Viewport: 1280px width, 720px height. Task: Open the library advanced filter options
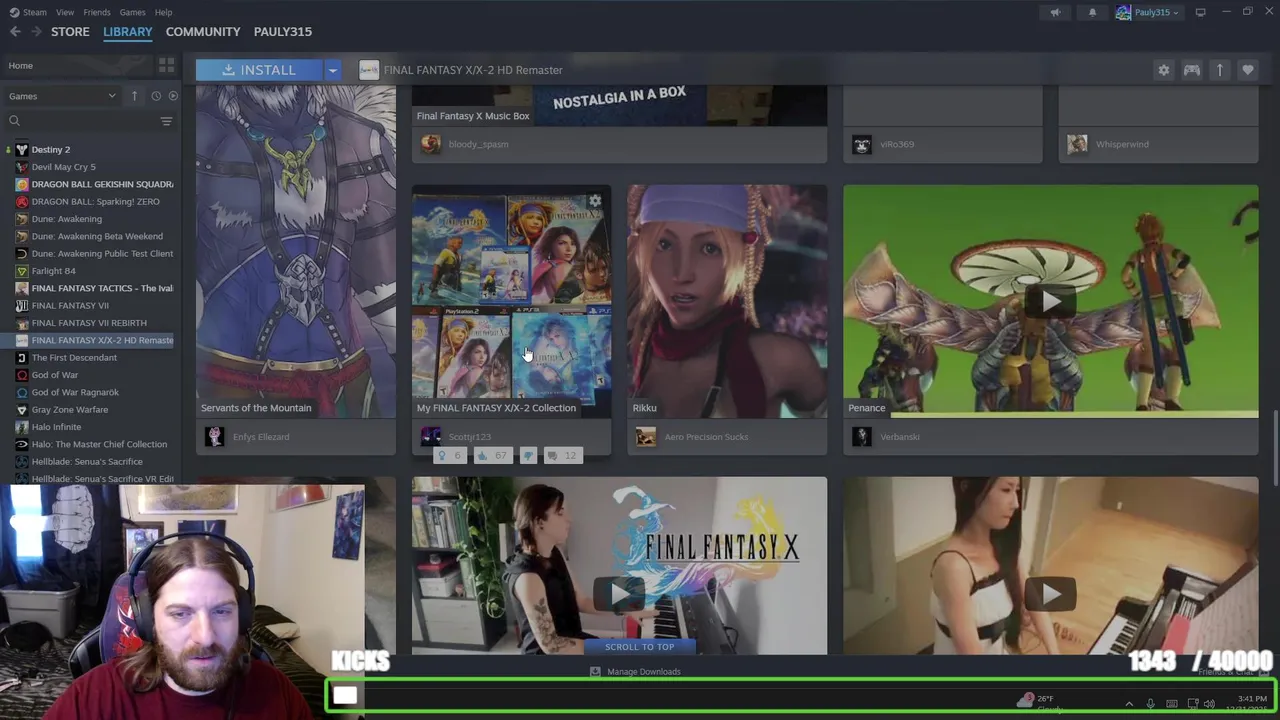[166, 121]
